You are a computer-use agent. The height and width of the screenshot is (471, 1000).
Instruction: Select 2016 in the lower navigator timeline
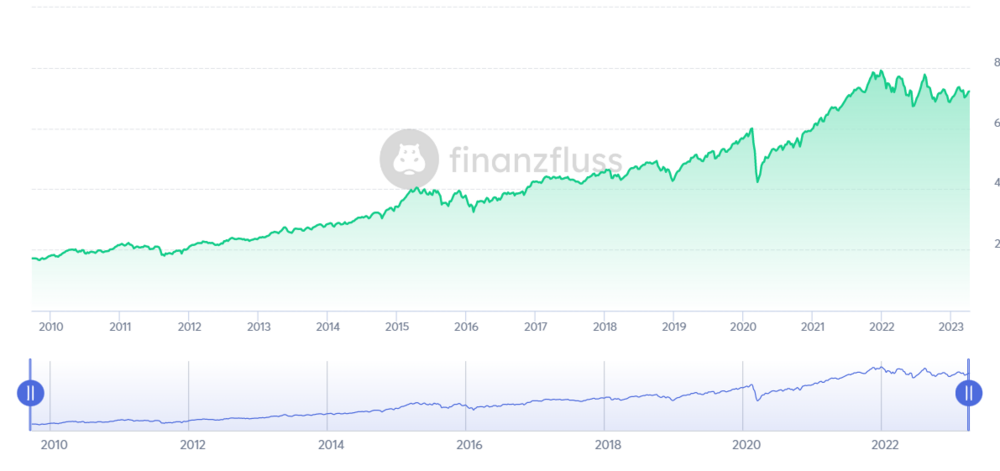[468, 445]
